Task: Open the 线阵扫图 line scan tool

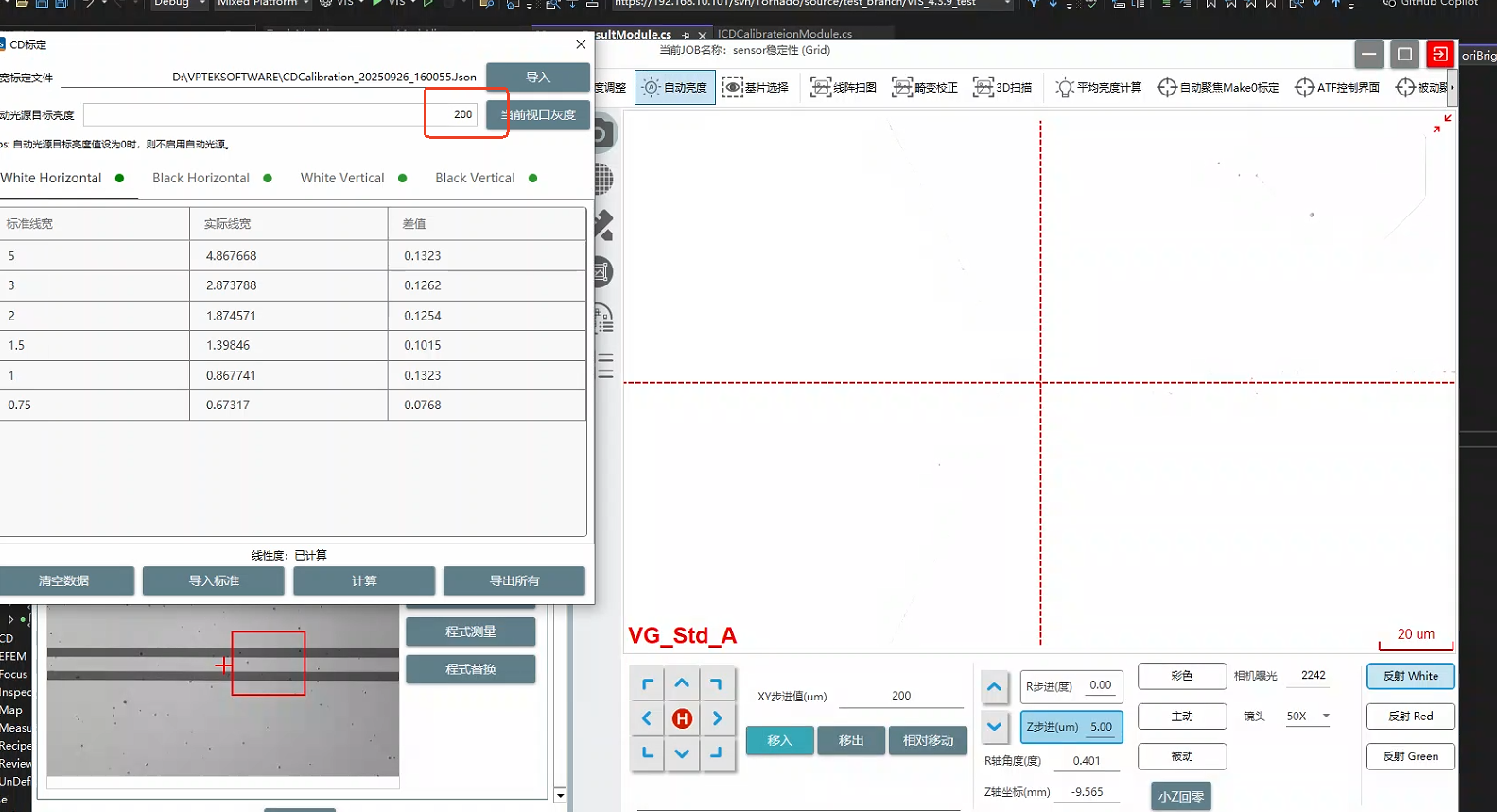Action: click(843, 88)
